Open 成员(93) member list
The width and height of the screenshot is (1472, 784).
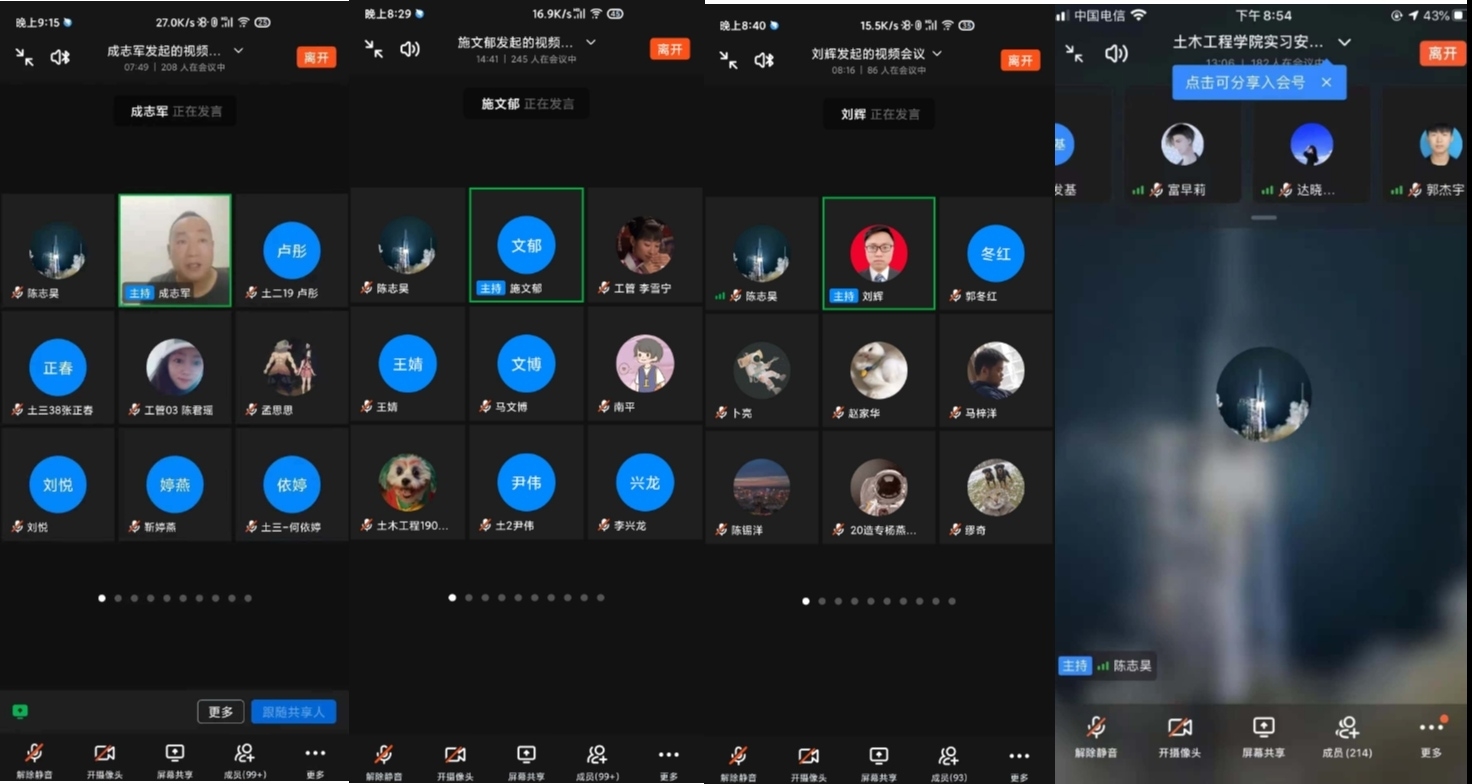948,762
